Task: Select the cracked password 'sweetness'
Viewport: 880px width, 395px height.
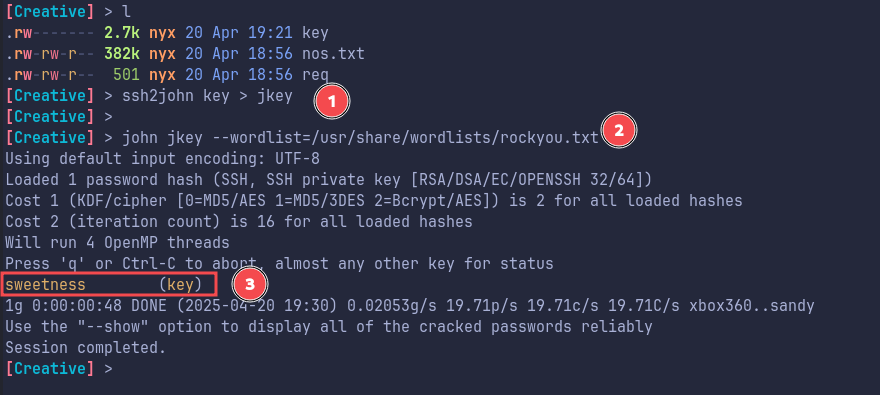Action: (45, 285)
